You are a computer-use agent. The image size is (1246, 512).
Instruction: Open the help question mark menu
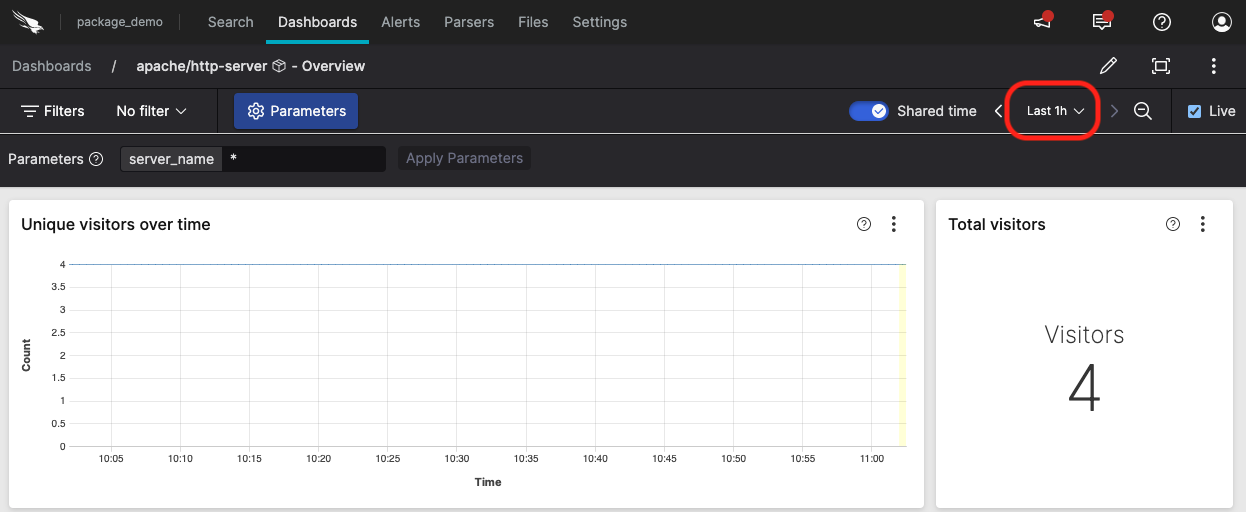pyautogui.click(x=1161, y=22)
